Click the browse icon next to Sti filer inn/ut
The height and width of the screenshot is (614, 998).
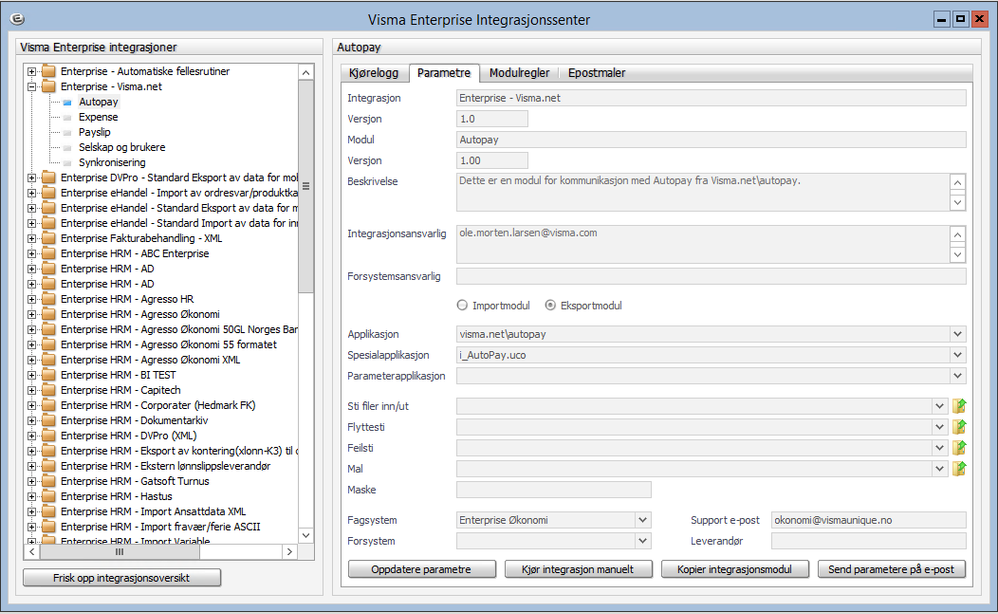point(959,406)
